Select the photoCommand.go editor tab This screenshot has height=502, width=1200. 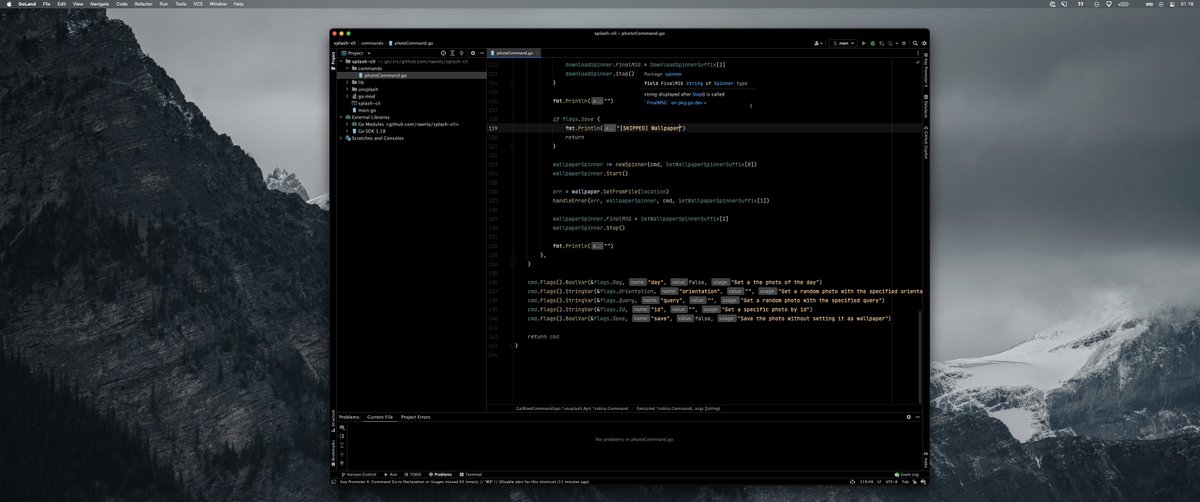pos(513,53)
